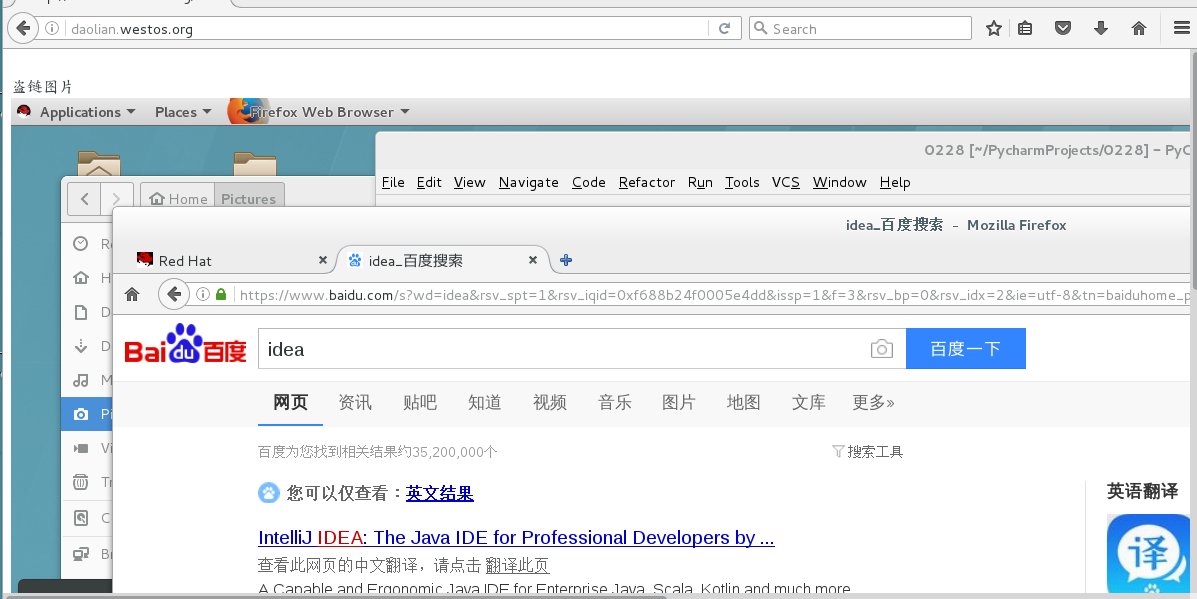Open PyCharm Edit menu
The width and height of the screenshot is (1197, 599).
coord(429,182)
